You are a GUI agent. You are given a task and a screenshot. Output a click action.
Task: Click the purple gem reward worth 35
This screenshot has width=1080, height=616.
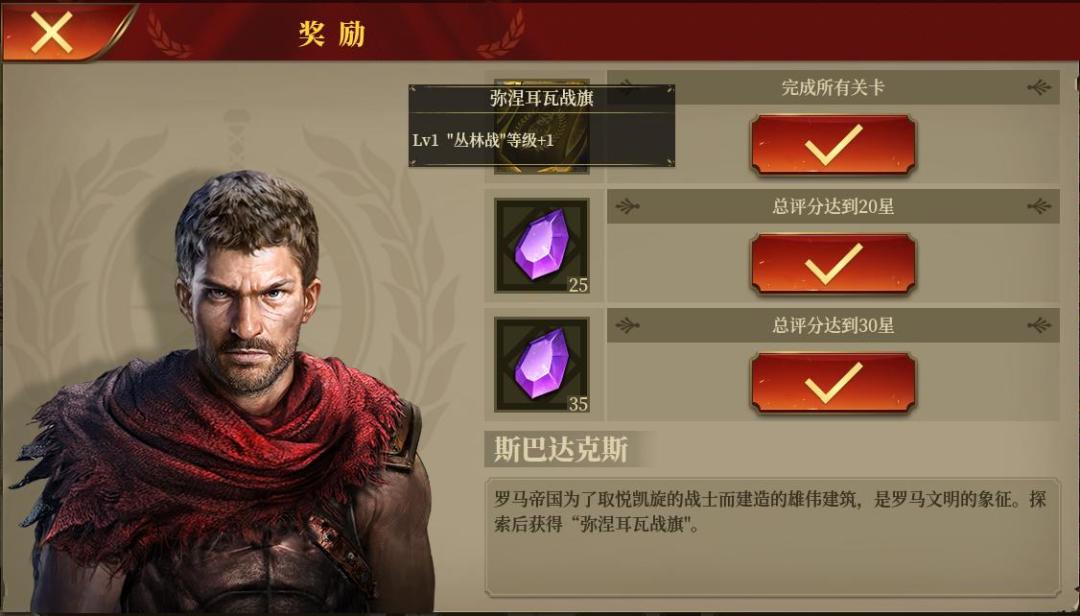542,365
